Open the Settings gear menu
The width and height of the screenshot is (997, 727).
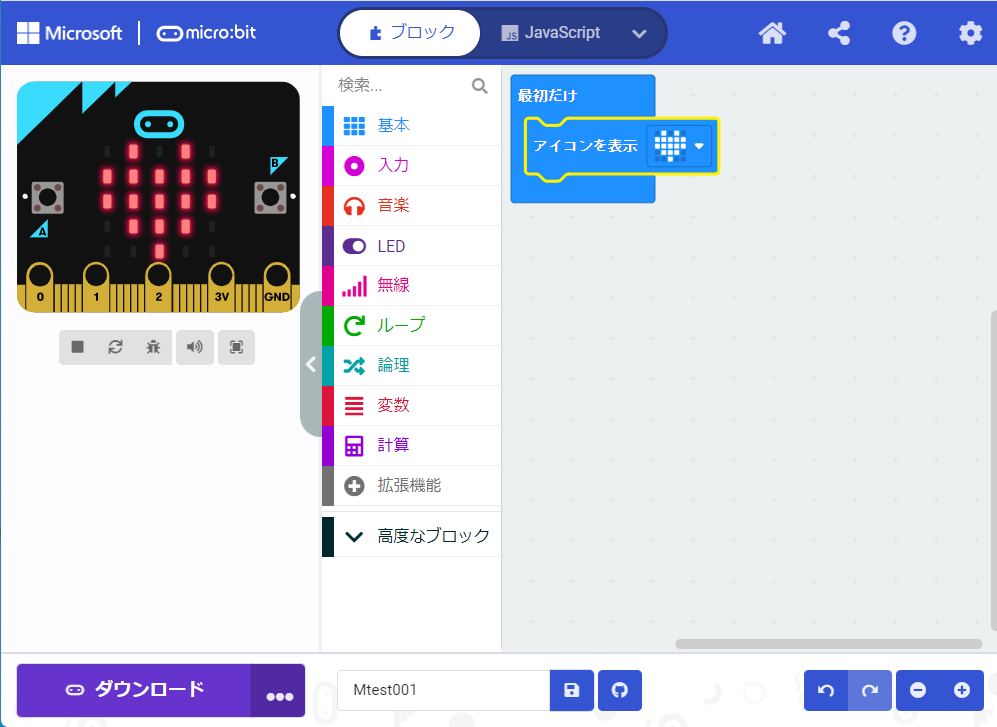click(970, 33)
